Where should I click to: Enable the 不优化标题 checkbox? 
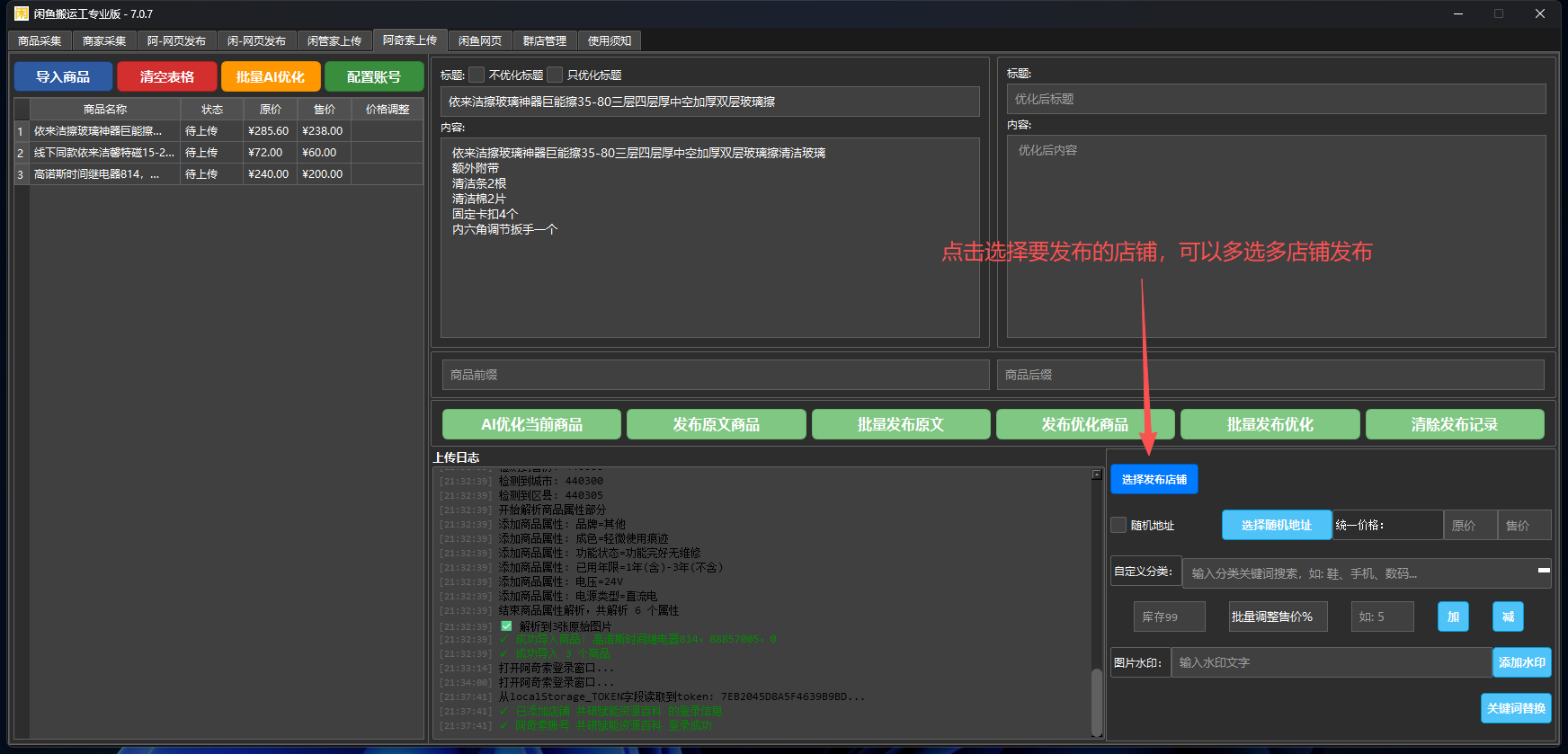(x=477, y=75)
